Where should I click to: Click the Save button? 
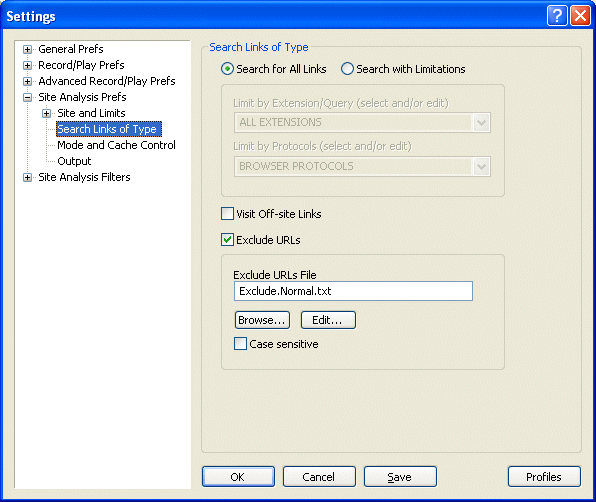[400, 477]
